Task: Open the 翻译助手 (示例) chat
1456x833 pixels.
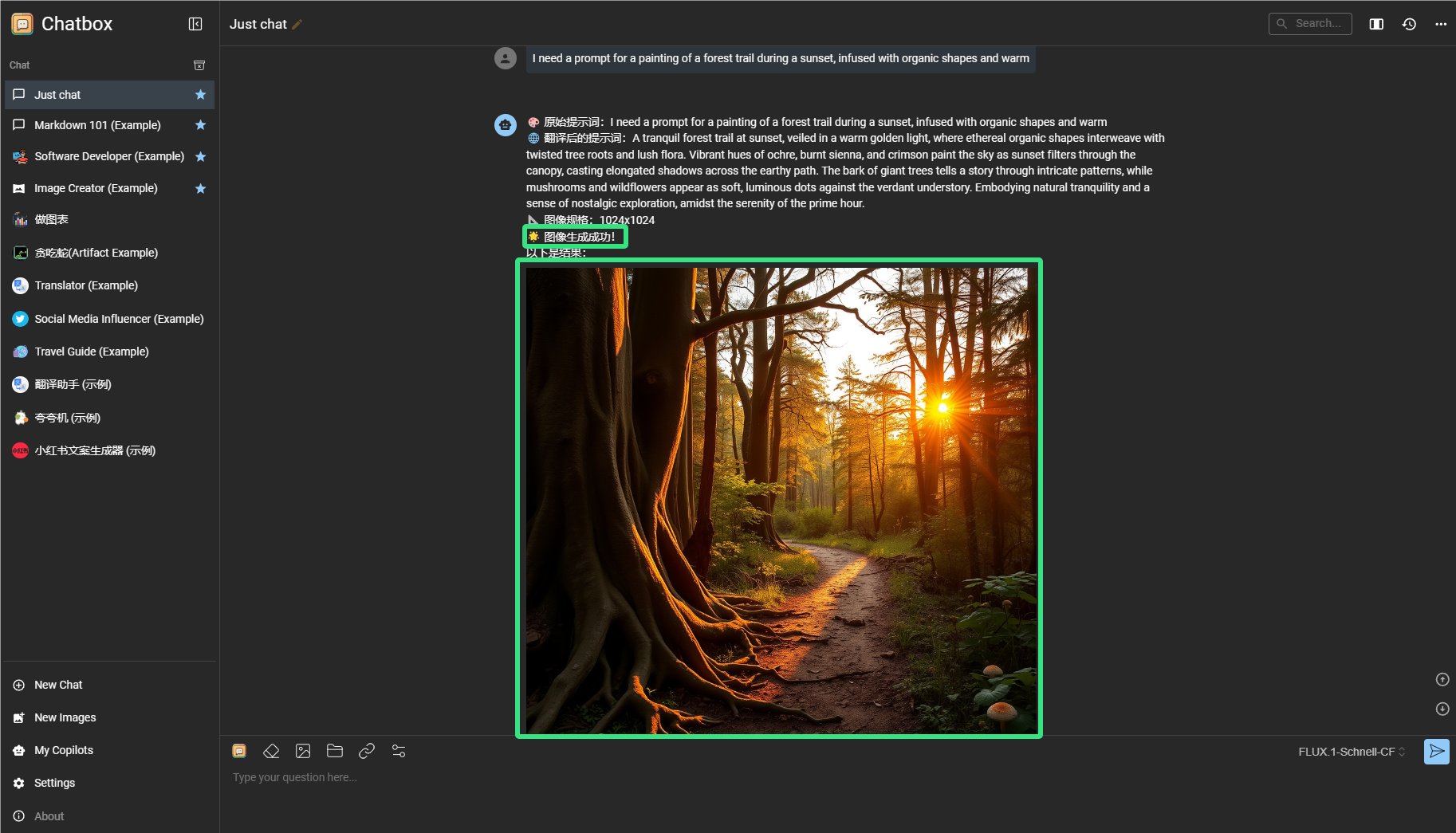Action: [109, 384]
